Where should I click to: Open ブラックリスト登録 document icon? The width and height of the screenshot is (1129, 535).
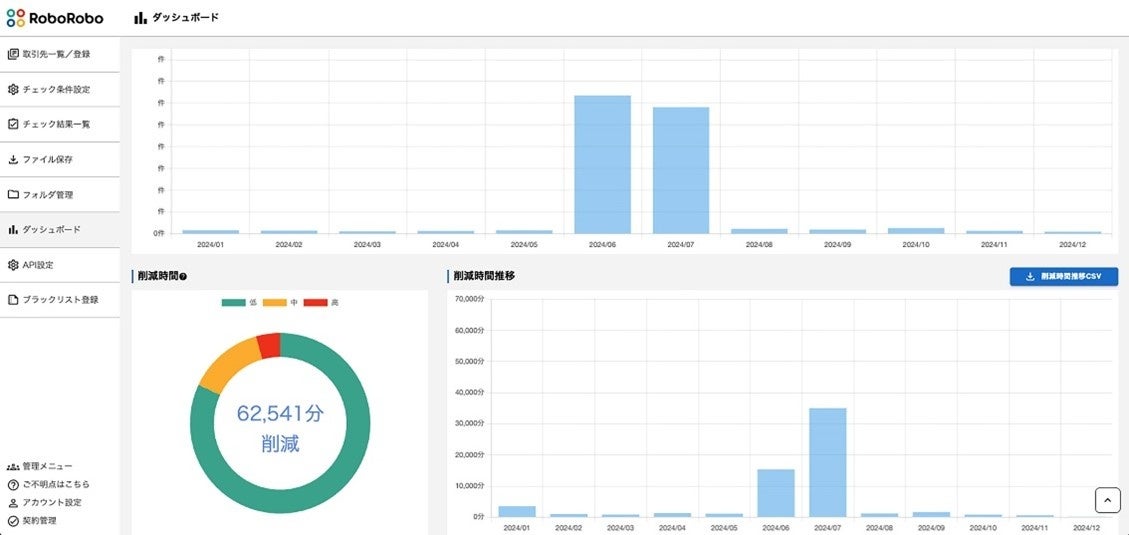[x=13, y=300]
